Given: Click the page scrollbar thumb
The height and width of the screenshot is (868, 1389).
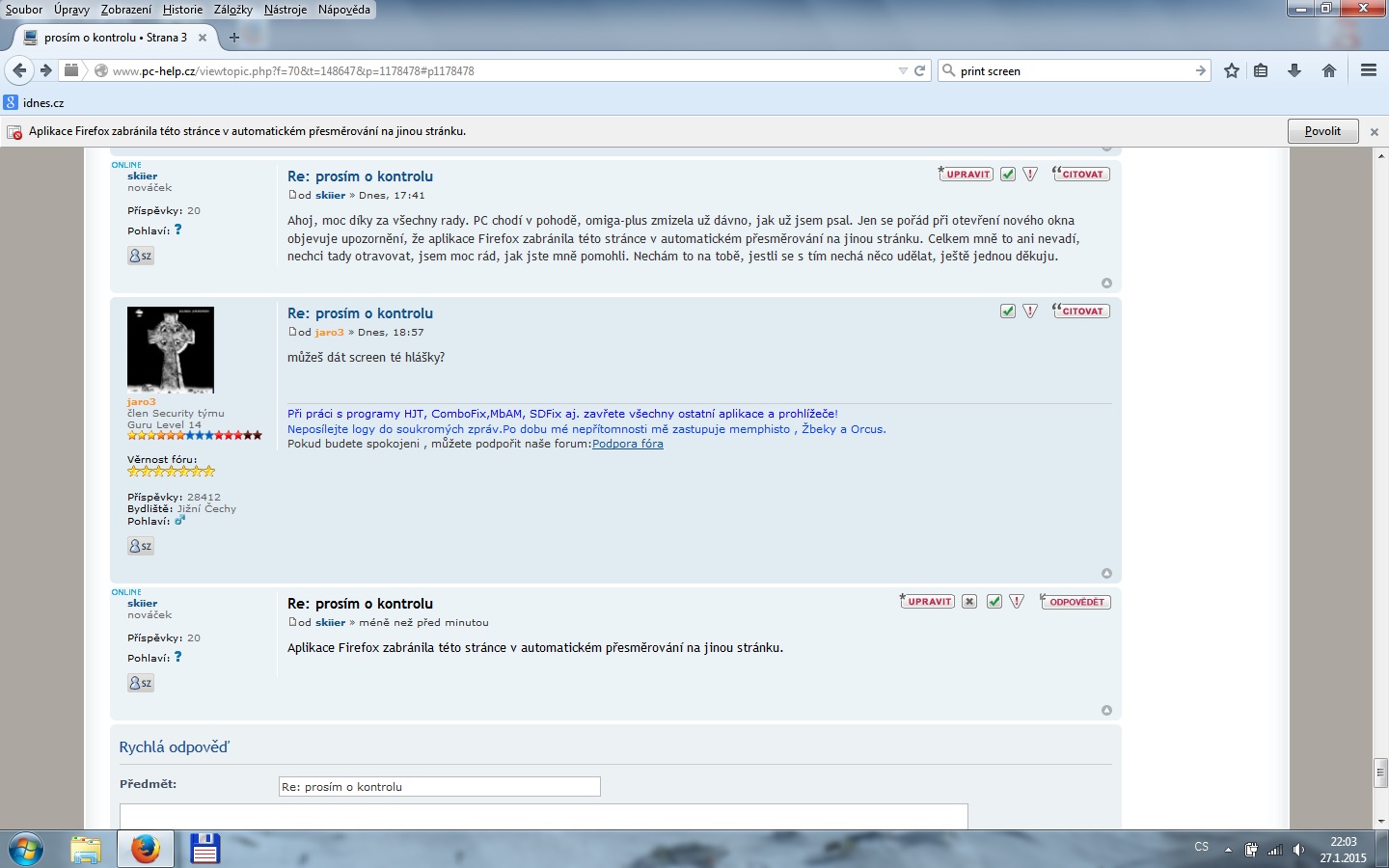Looking at the screenshot, I should click(1380, 773).
